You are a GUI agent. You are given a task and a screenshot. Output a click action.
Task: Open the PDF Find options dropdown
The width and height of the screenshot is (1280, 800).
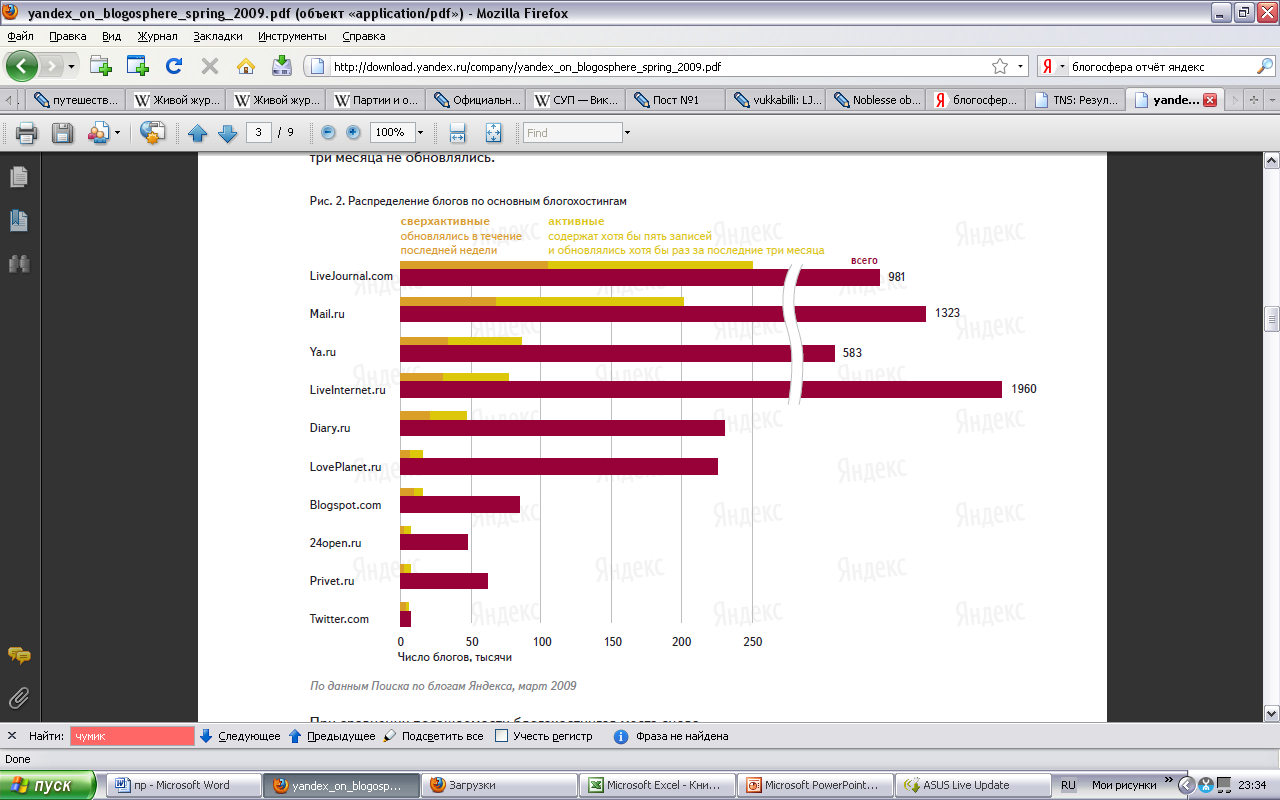pos(627,132)
